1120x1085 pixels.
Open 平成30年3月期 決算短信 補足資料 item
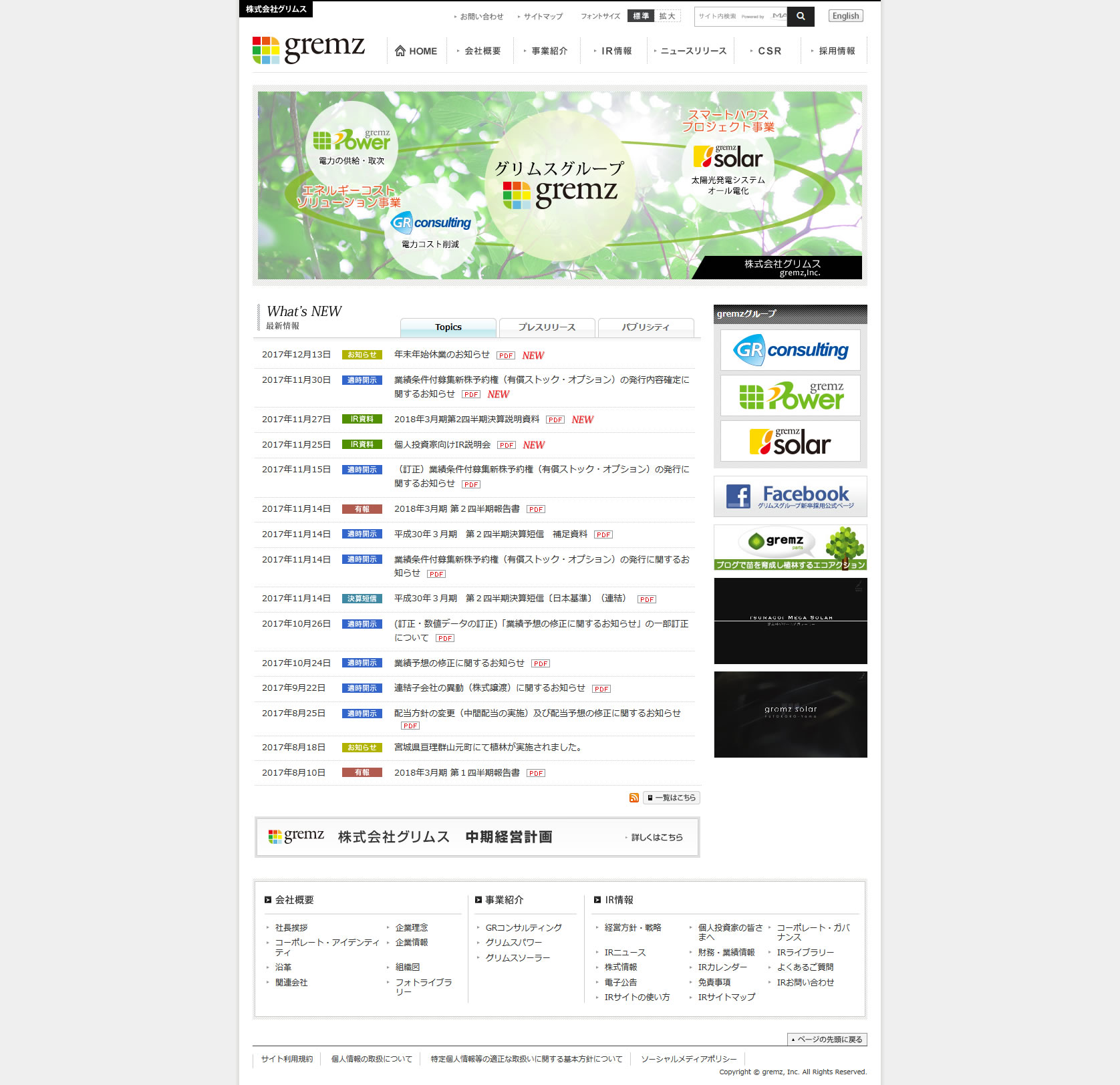(491, 534)
